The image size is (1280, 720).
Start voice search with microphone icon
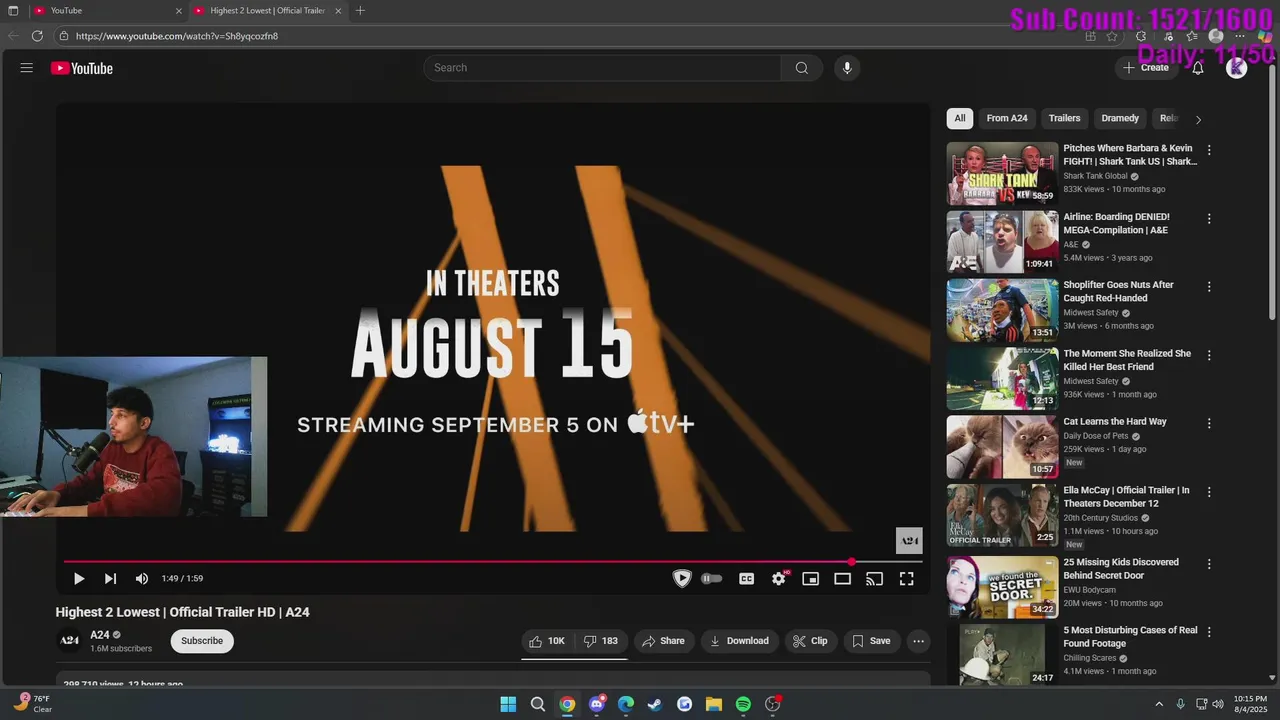click(847, 68)
